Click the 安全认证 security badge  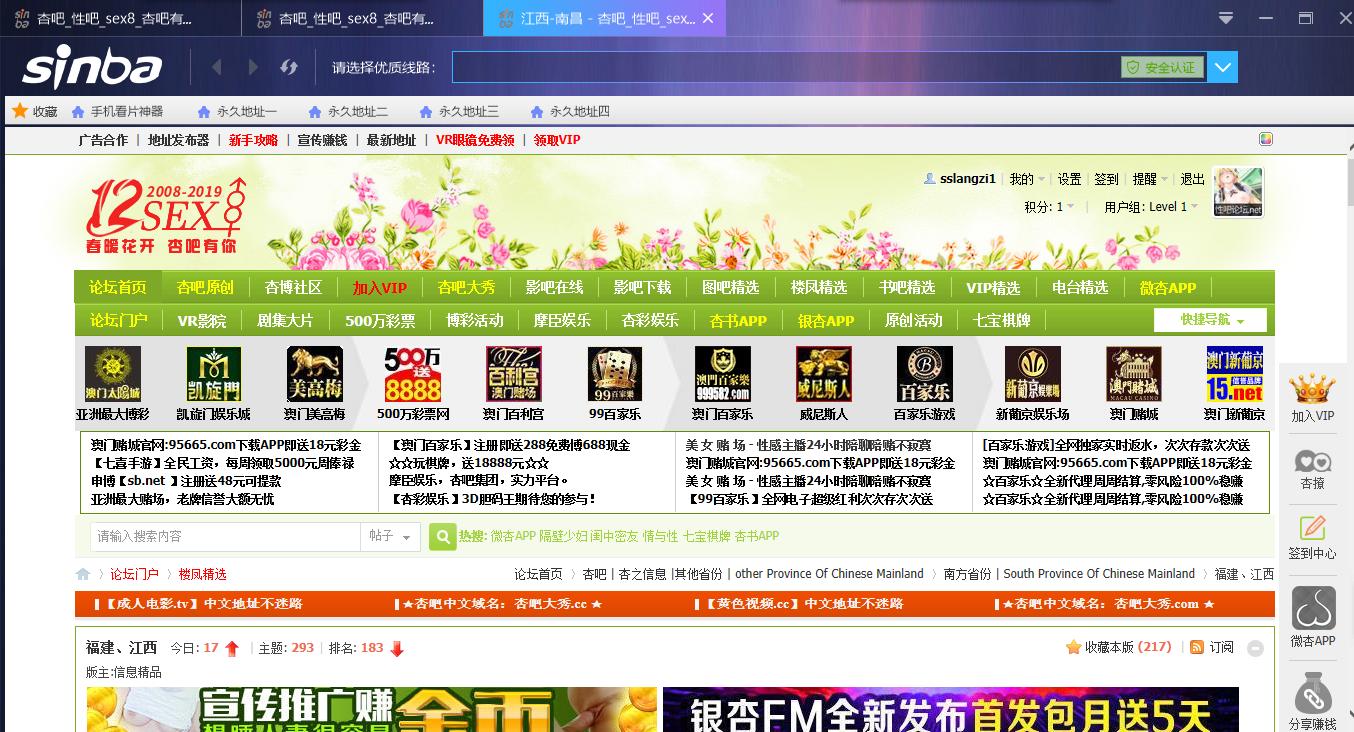point(1161,67)
